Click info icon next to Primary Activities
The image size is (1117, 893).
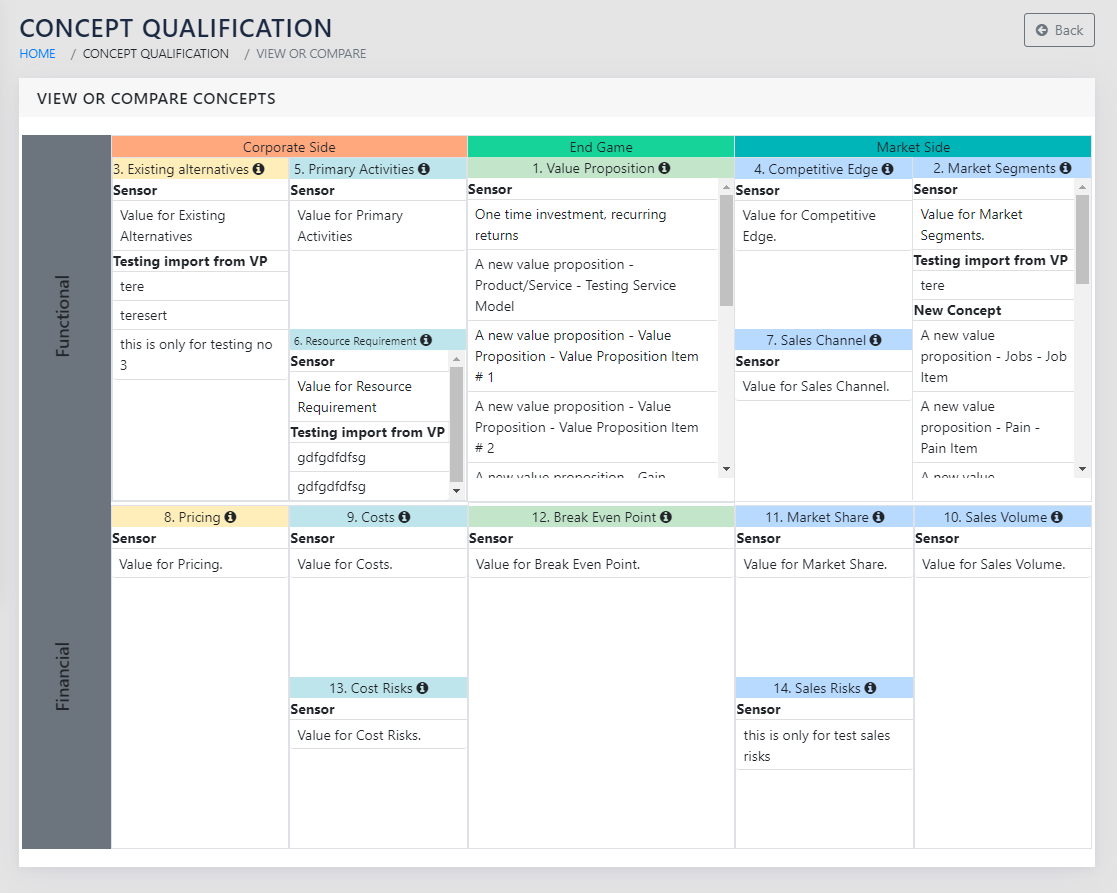pos(424,170)
